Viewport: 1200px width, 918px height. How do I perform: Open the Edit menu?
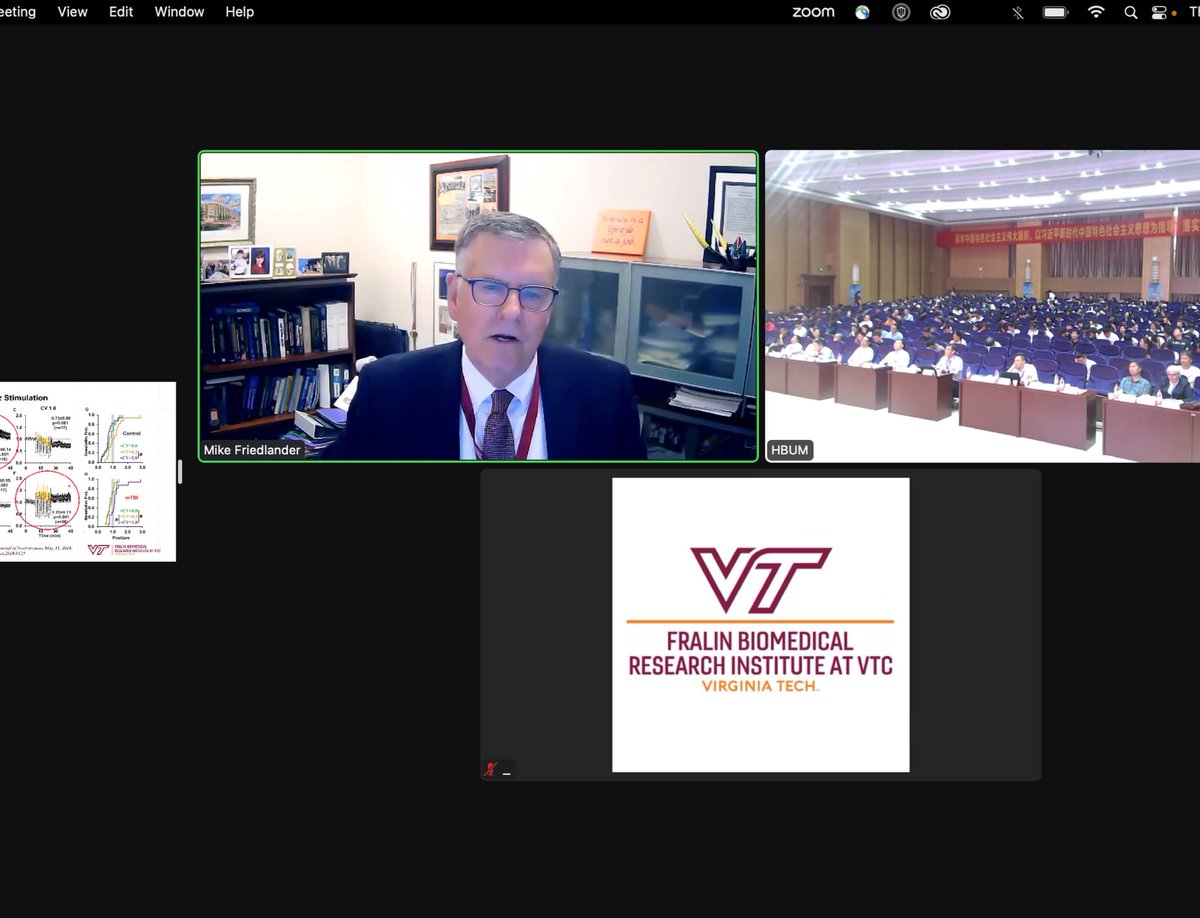click(121, 12)
